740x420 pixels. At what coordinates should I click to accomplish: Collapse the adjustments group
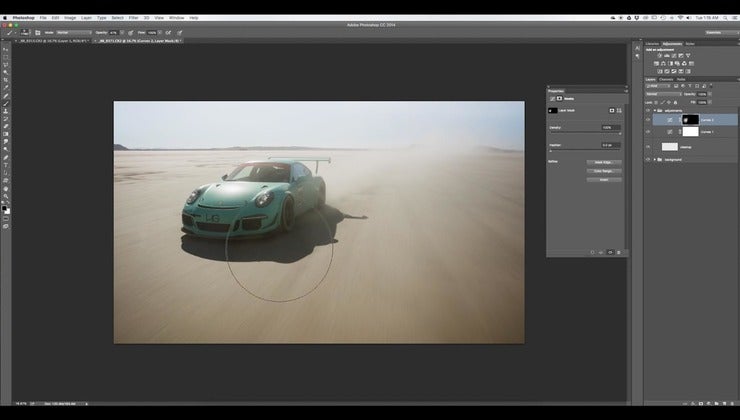655,110
